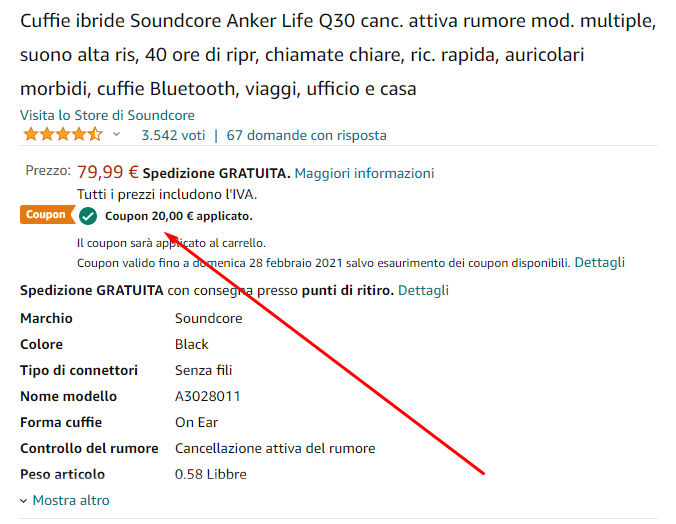Click the orange Coupon badge
The image size is (676, 524).
46,215
